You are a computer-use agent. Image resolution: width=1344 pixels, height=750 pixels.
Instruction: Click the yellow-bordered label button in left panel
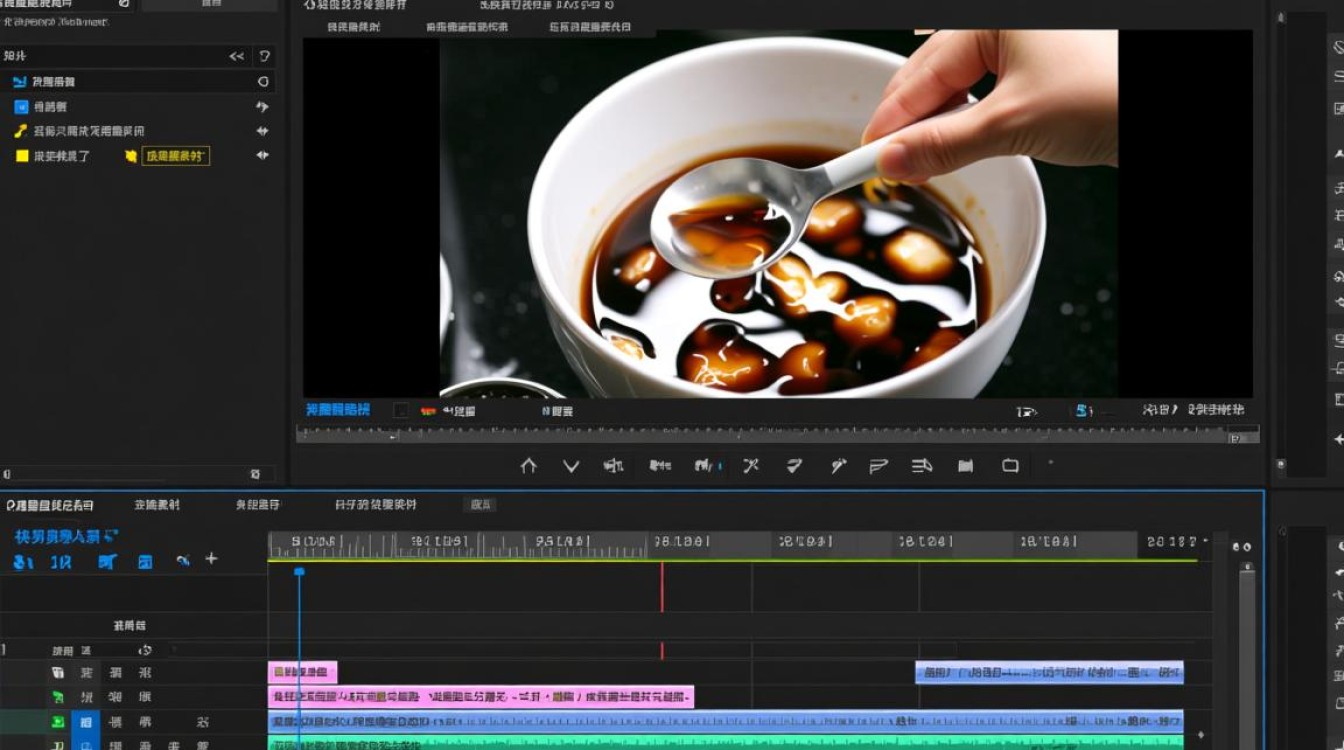tap(176, 156)
